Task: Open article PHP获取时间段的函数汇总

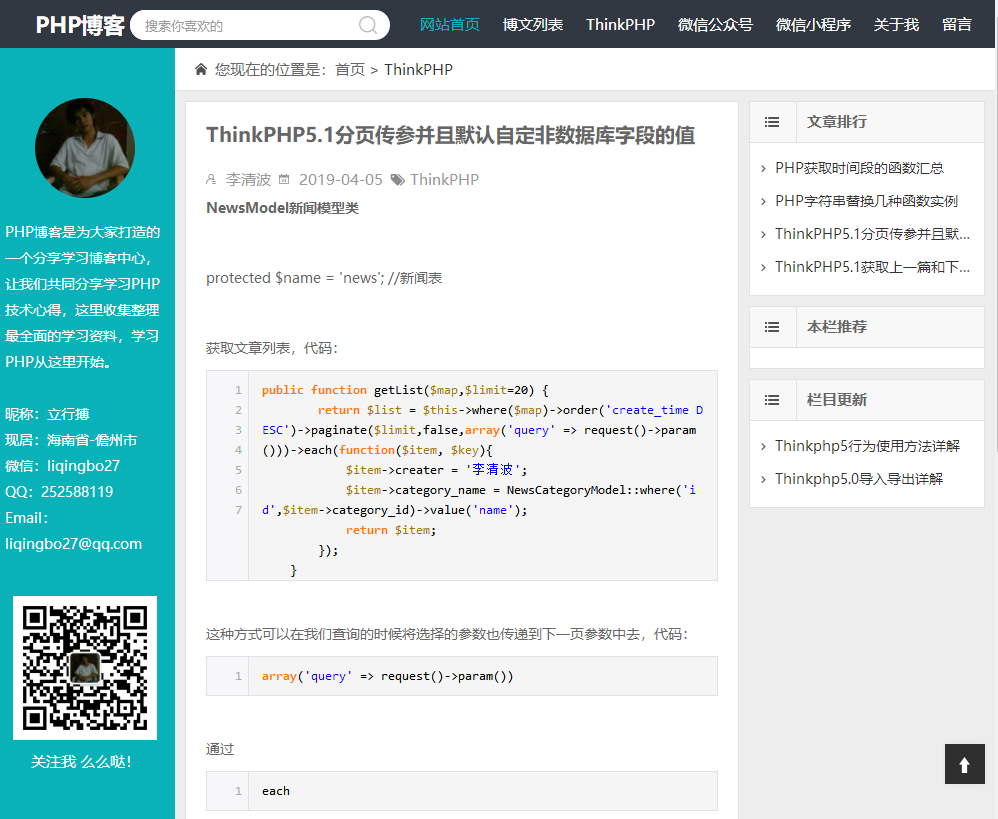Action: click(859, 168)
